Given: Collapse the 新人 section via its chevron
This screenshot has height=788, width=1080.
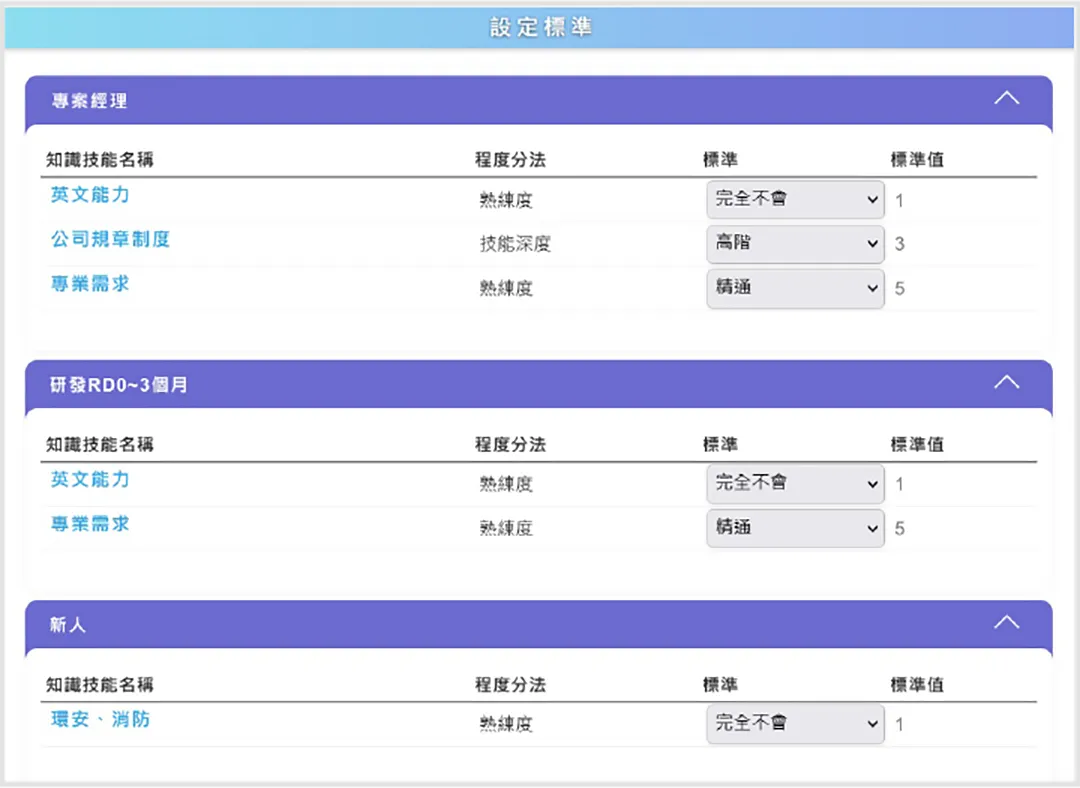Looking at the screenshot, I should coord(1007,622).
